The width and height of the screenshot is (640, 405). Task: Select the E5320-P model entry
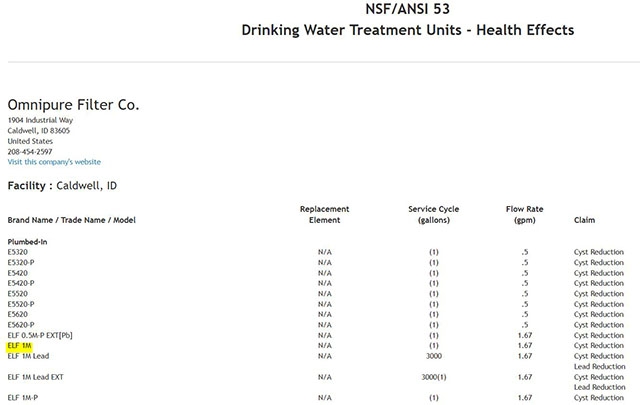click(x=21, y=262)
